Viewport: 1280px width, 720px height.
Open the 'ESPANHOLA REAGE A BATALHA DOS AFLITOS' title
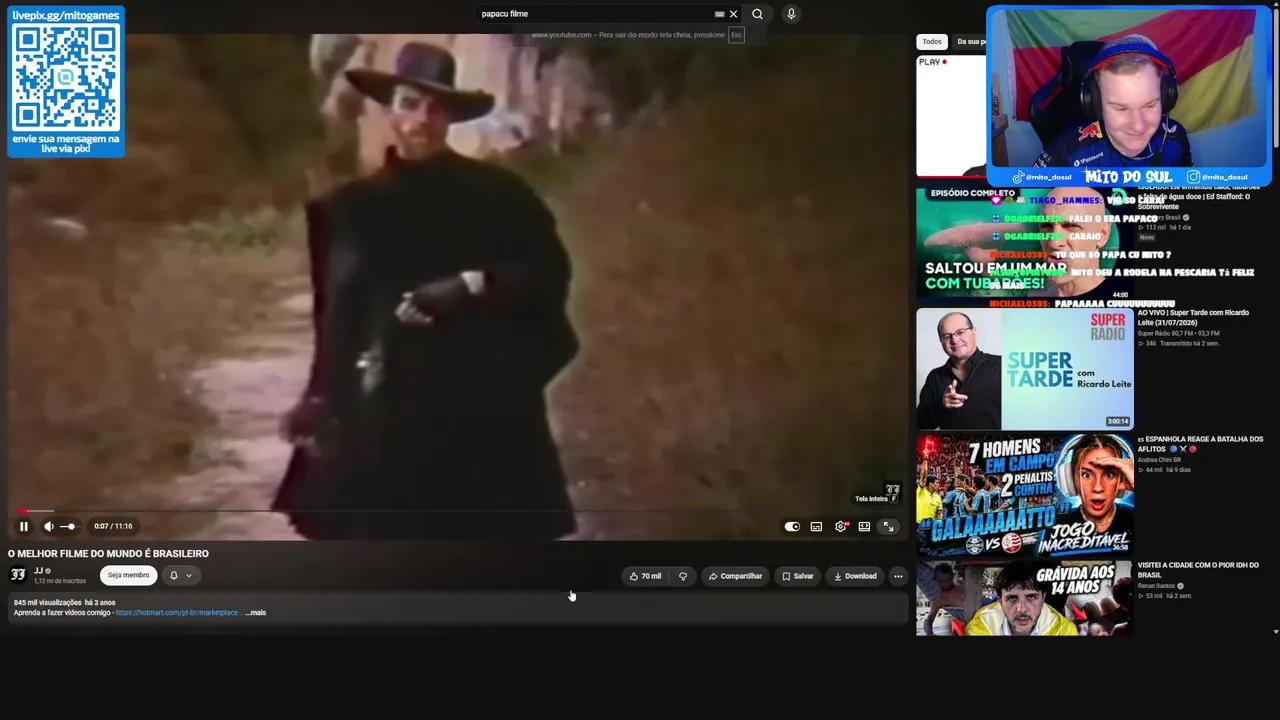pos(1200,444)
